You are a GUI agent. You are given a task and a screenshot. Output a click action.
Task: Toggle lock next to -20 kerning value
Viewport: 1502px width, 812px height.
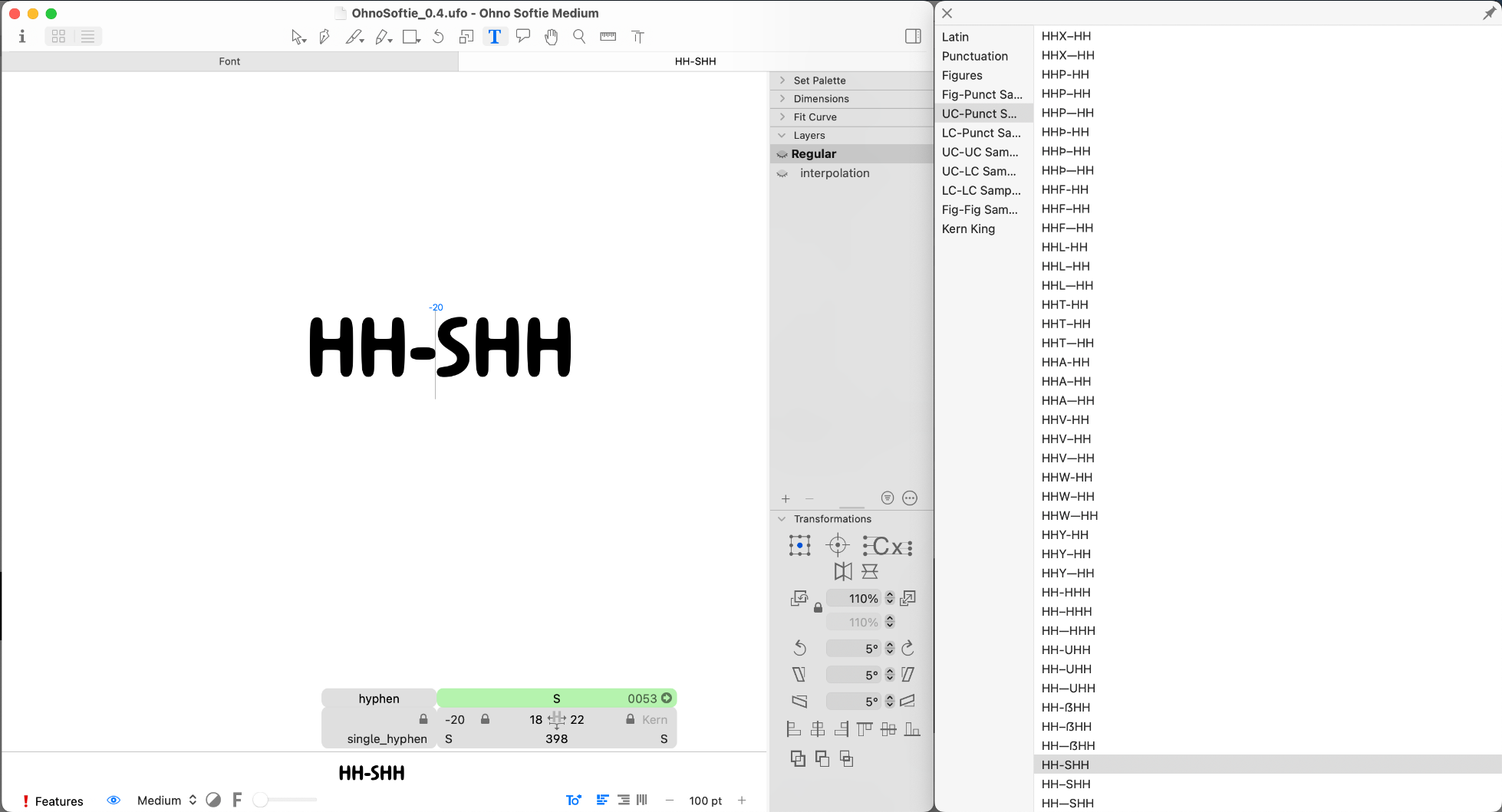(x=485, y=719)
